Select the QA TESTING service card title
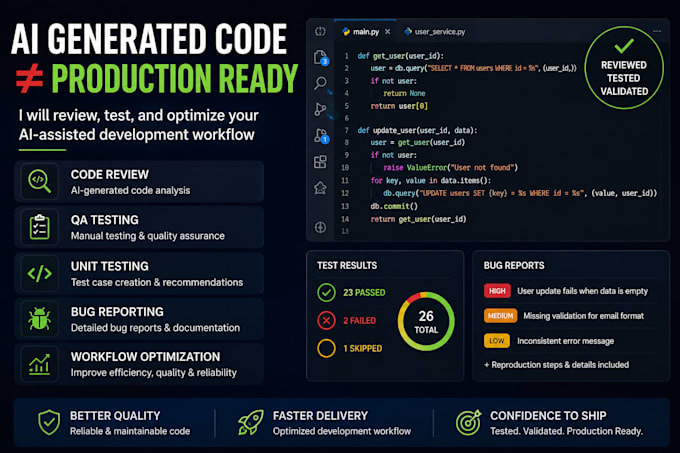 tap(105, 220)
